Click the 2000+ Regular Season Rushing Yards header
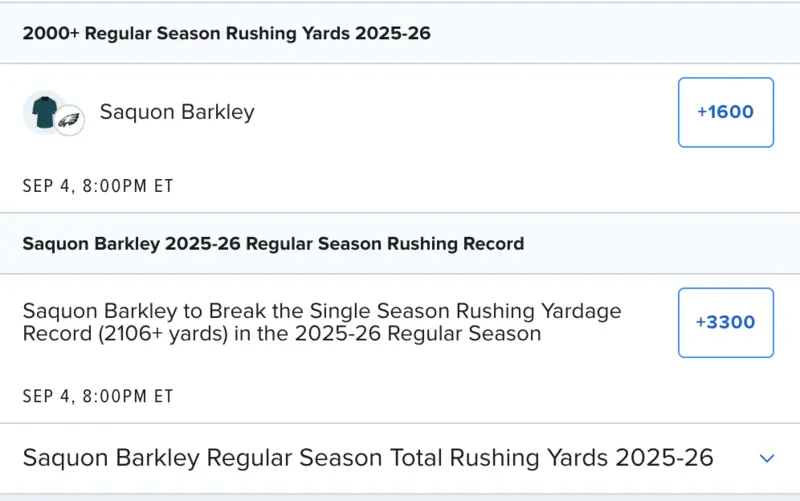This screenshot has height=501, width=800. (226, 33)
